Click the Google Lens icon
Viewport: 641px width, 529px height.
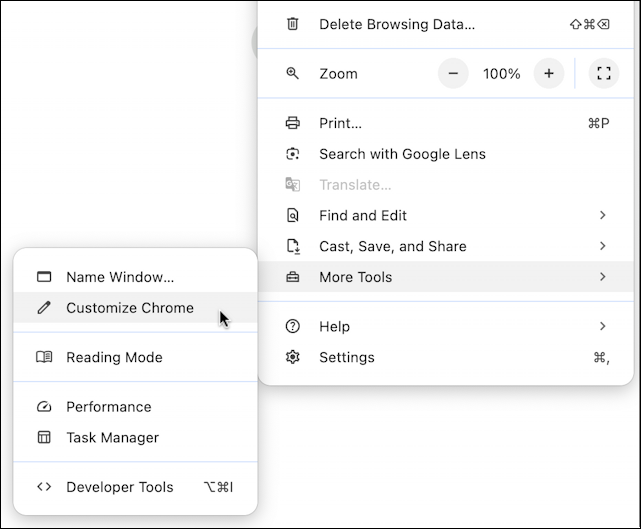click(x=292, y=154)
